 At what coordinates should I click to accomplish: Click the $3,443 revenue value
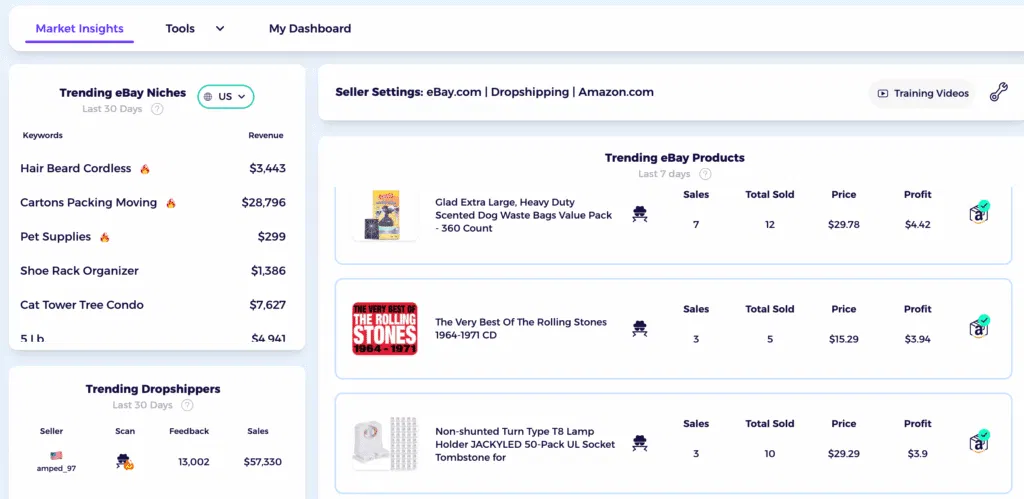pos(268,169)
